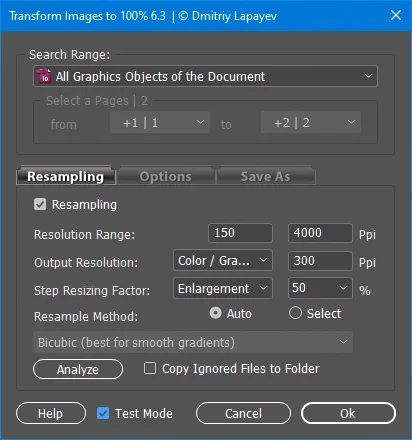
Task: Toggle the Resampling checkbox
Action: [40, 204]
